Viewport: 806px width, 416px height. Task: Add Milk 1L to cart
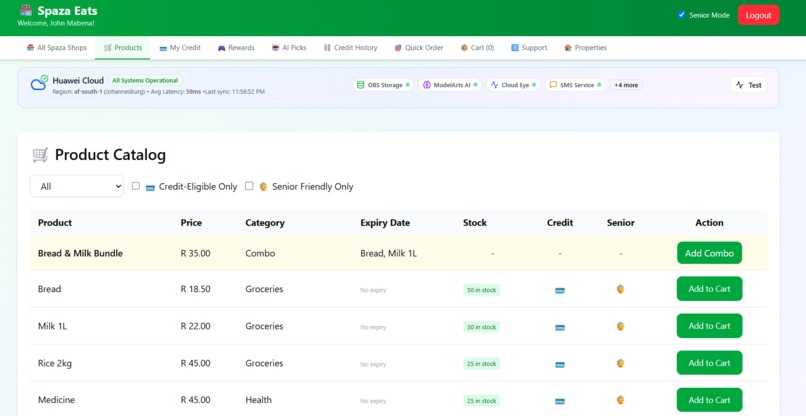coord(709,326)
